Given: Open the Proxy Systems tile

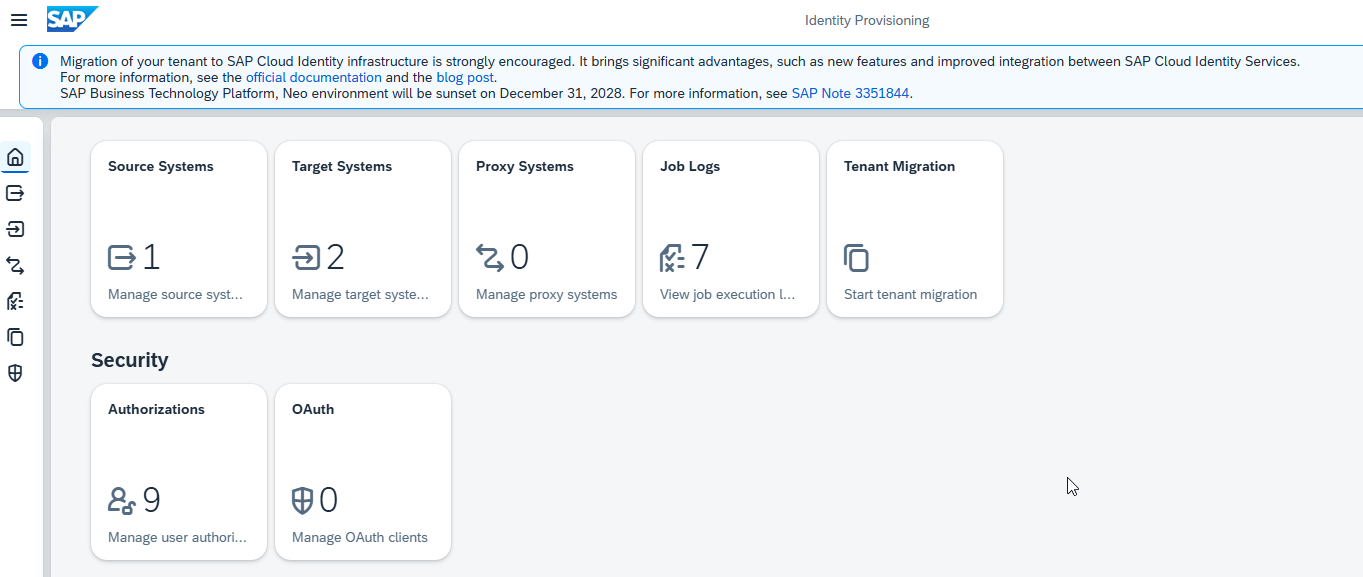Looking at the screenshot, I should pyautogui.click(x=547, y=229).
